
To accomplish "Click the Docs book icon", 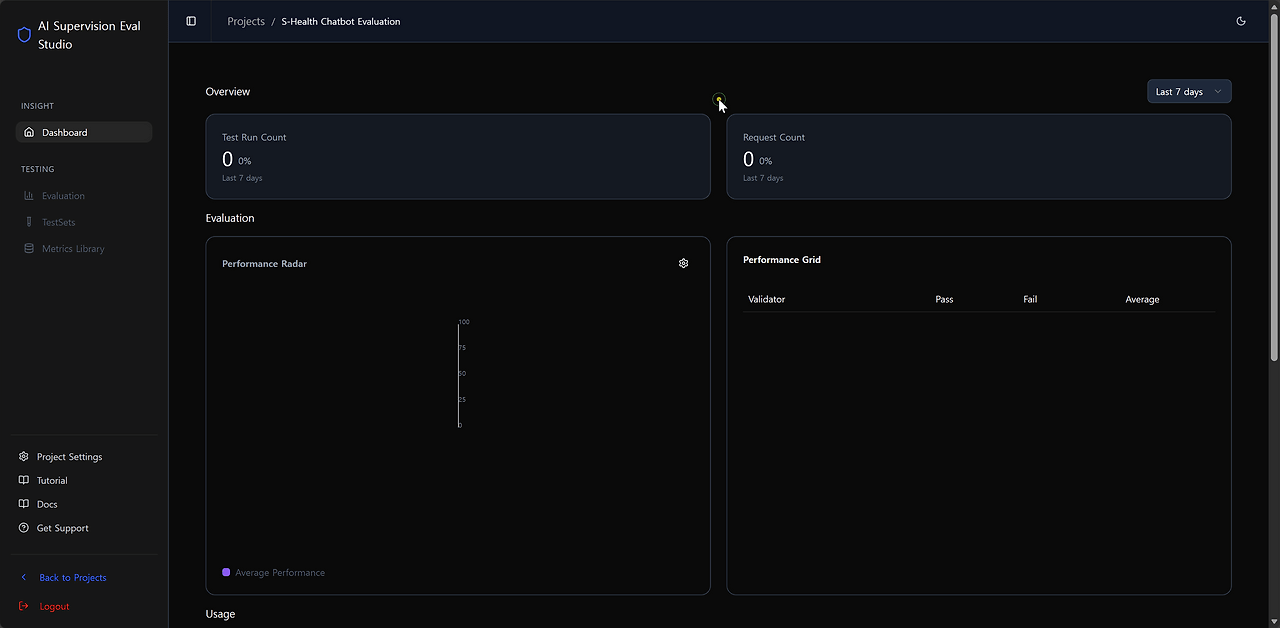I will (23, 504).
